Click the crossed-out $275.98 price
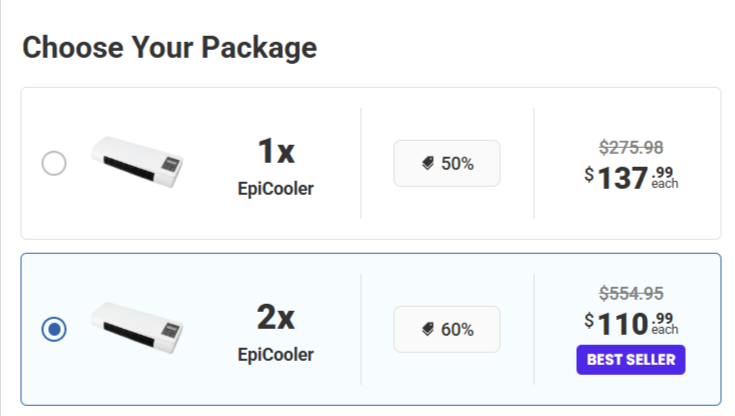This screenshot has height=416, width=735. (x=631, y=147)
